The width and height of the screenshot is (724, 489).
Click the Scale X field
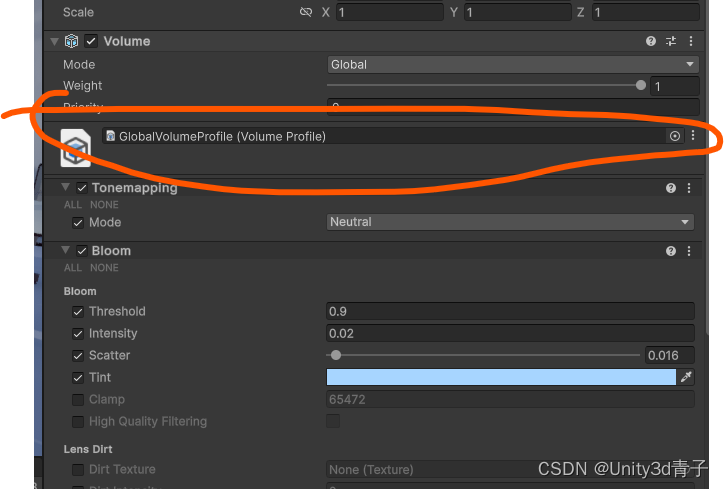pos(390,12)
